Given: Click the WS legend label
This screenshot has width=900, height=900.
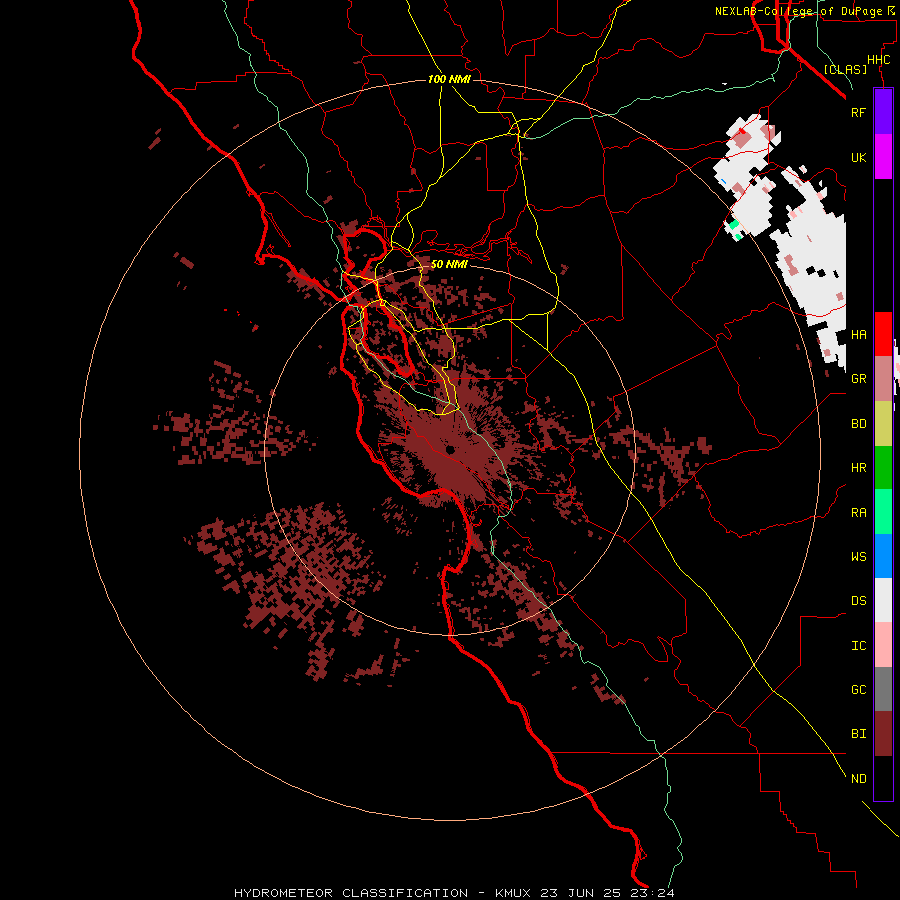Looking at the screenshot, I should 858,557.
